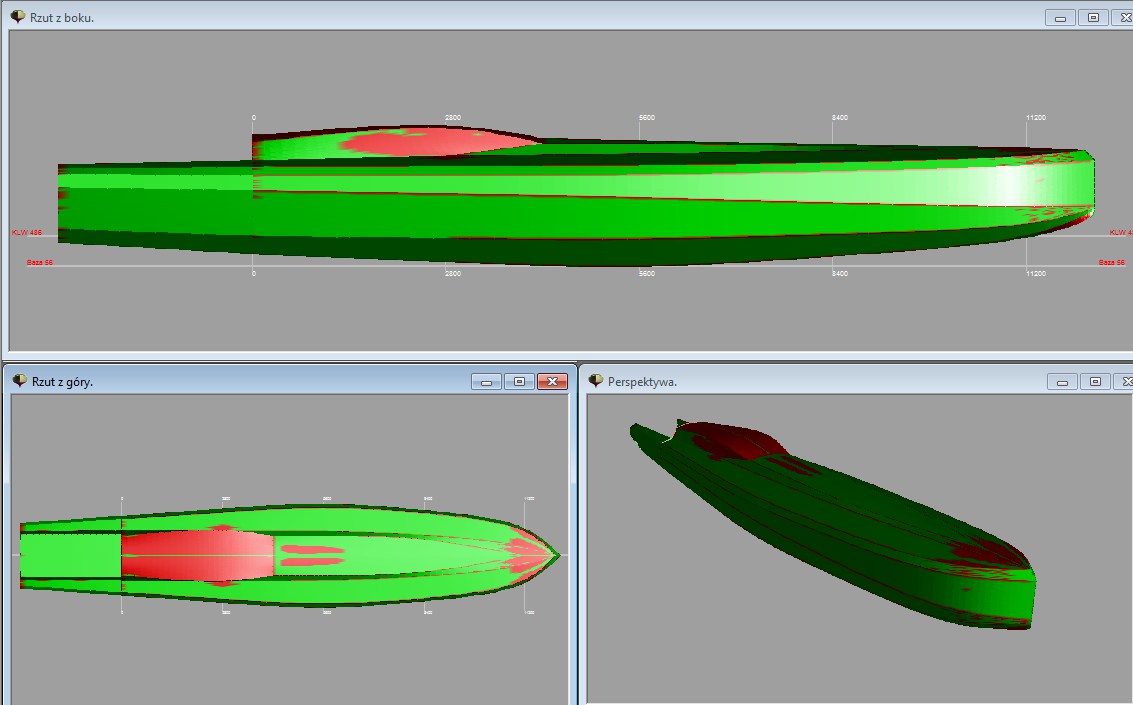Click '5600' on the upper side-view scale
1133x705 pixels.
tap(647, 117)
